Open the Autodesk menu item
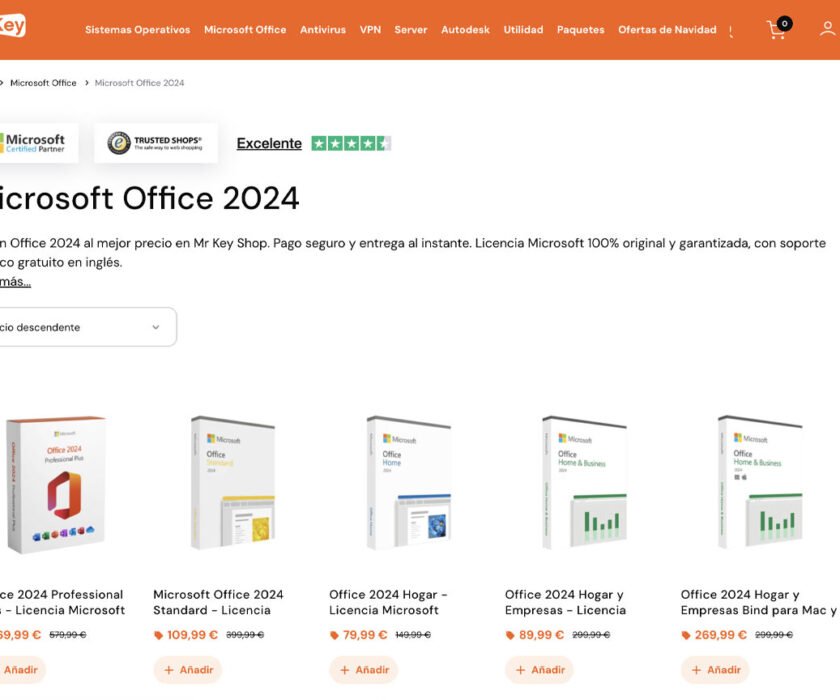The image size is (840, 700). point(466,30)
